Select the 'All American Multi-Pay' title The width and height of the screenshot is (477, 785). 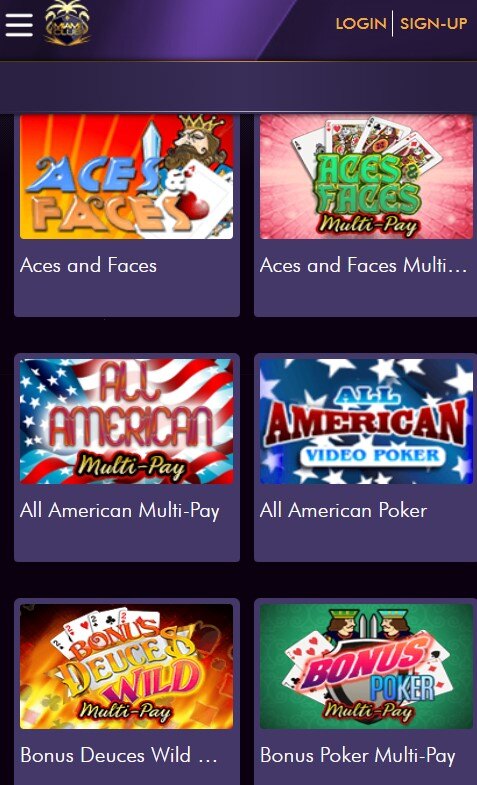120,511
